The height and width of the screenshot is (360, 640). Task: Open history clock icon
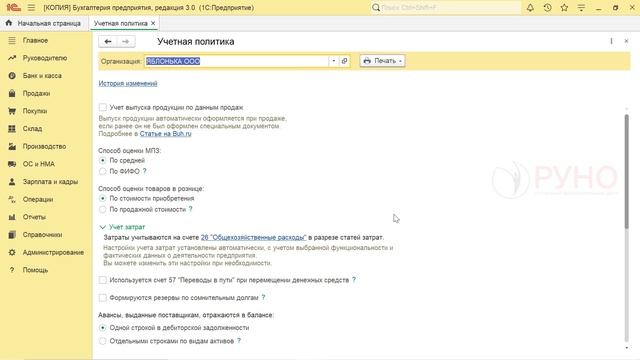pyautogui.click(x=547, y=7)
